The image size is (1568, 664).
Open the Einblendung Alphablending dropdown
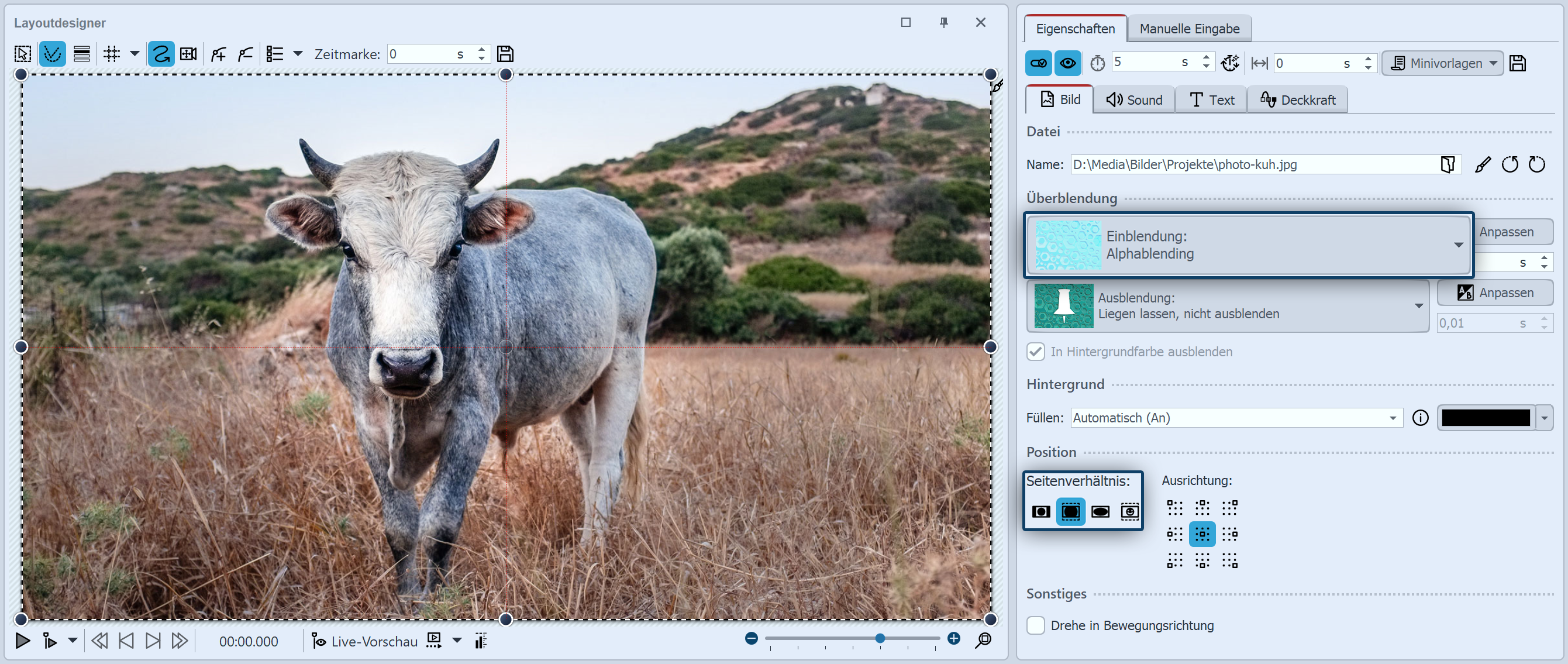point(1249,245)
